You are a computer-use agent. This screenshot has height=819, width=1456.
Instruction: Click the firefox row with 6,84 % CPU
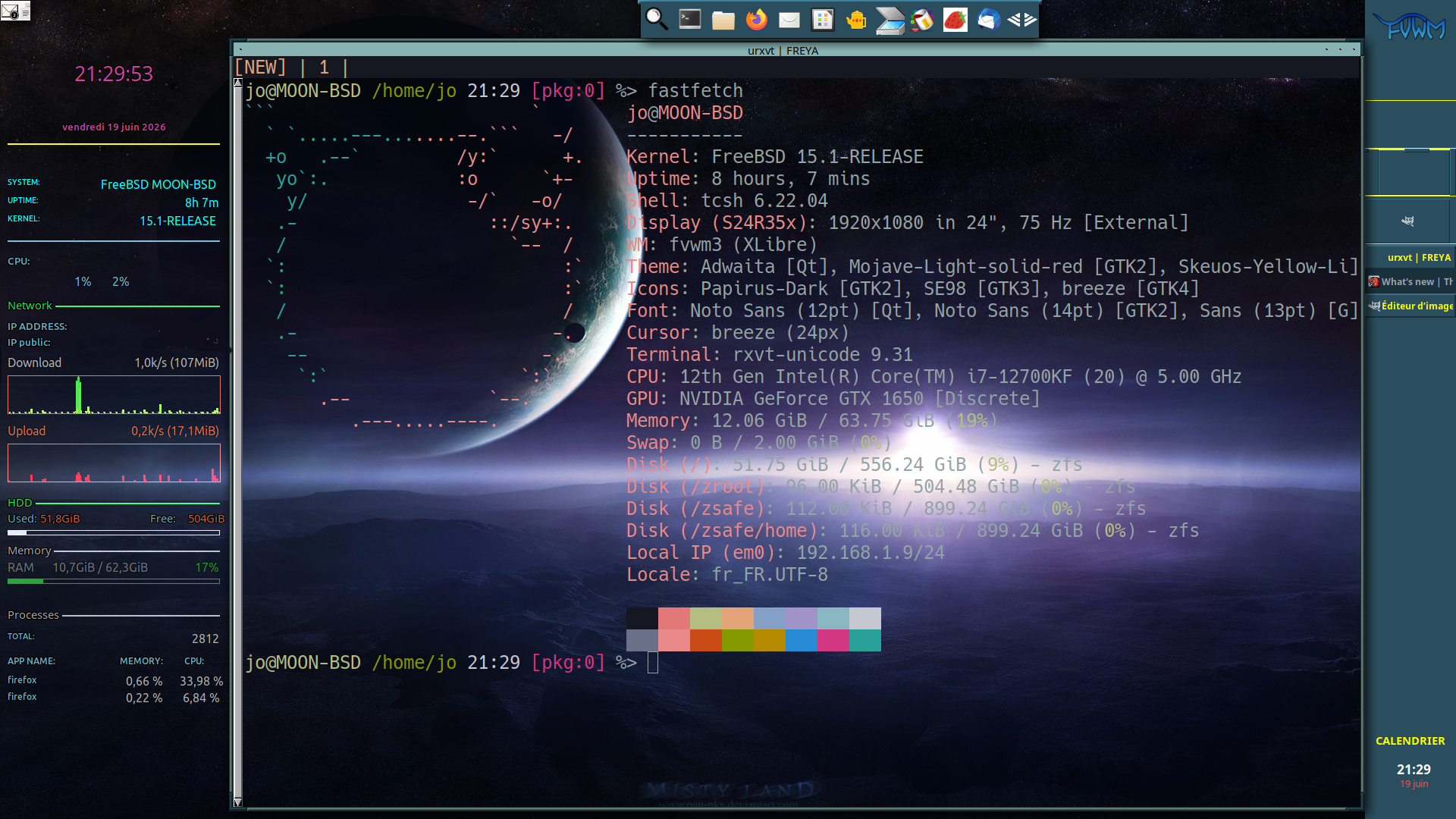point(114,697)
